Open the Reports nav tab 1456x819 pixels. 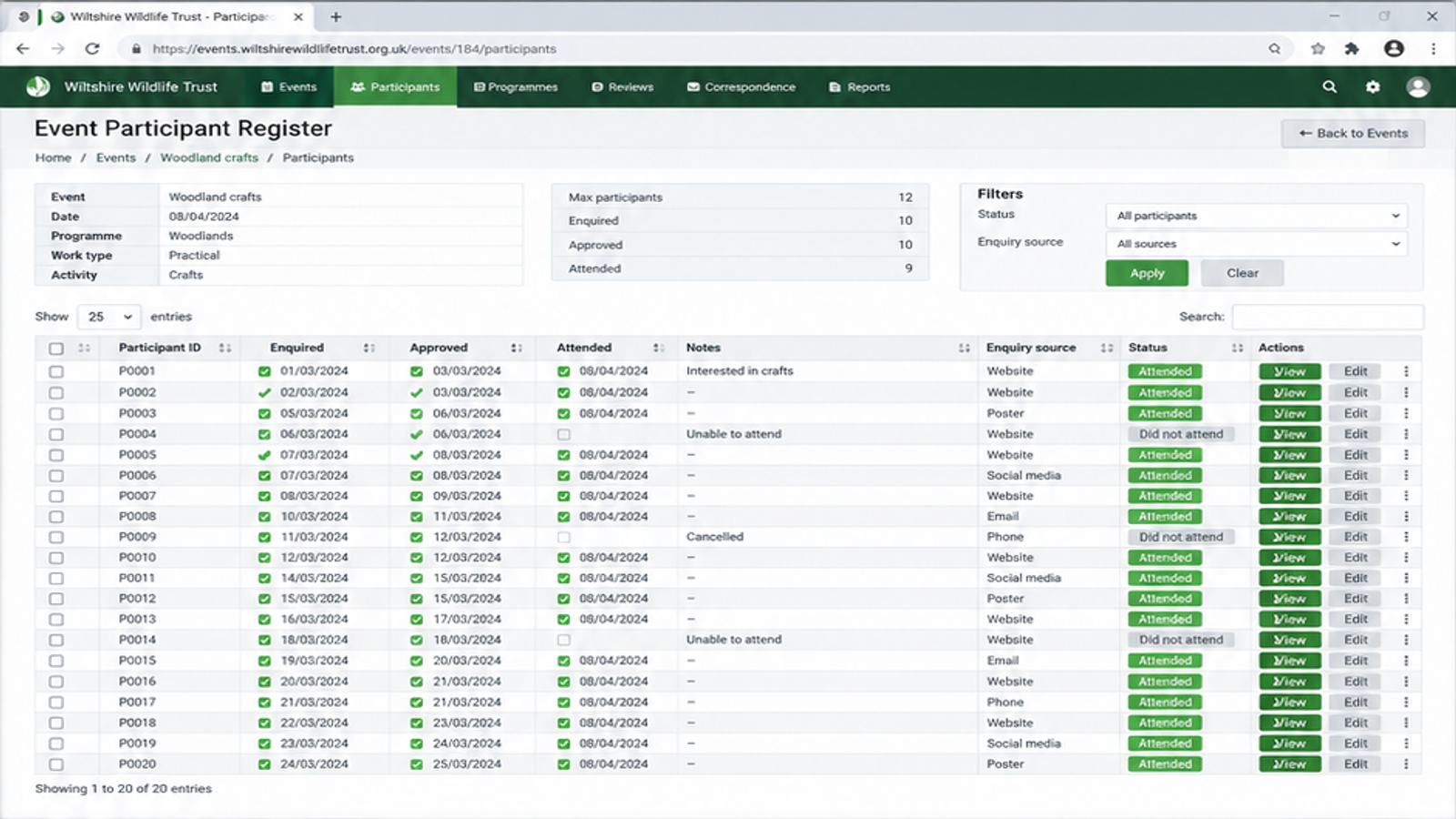860,87
